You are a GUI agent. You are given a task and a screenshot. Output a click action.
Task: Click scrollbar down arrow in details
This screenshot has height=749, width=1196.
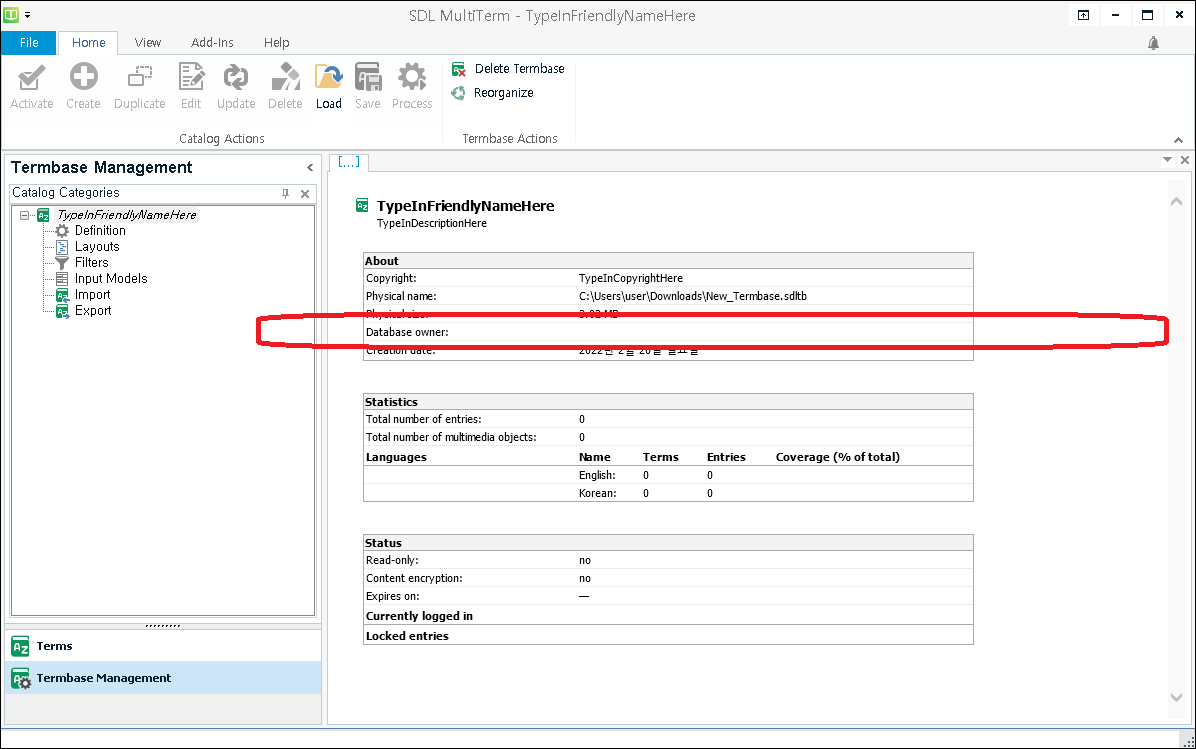1176,697
